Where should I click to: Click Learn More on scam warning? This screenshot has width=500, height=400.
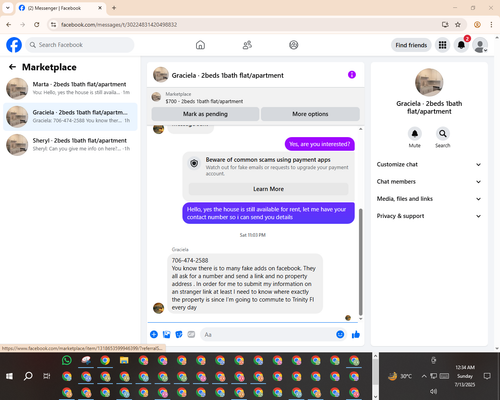pyautogui.click(x=268, y=189)
